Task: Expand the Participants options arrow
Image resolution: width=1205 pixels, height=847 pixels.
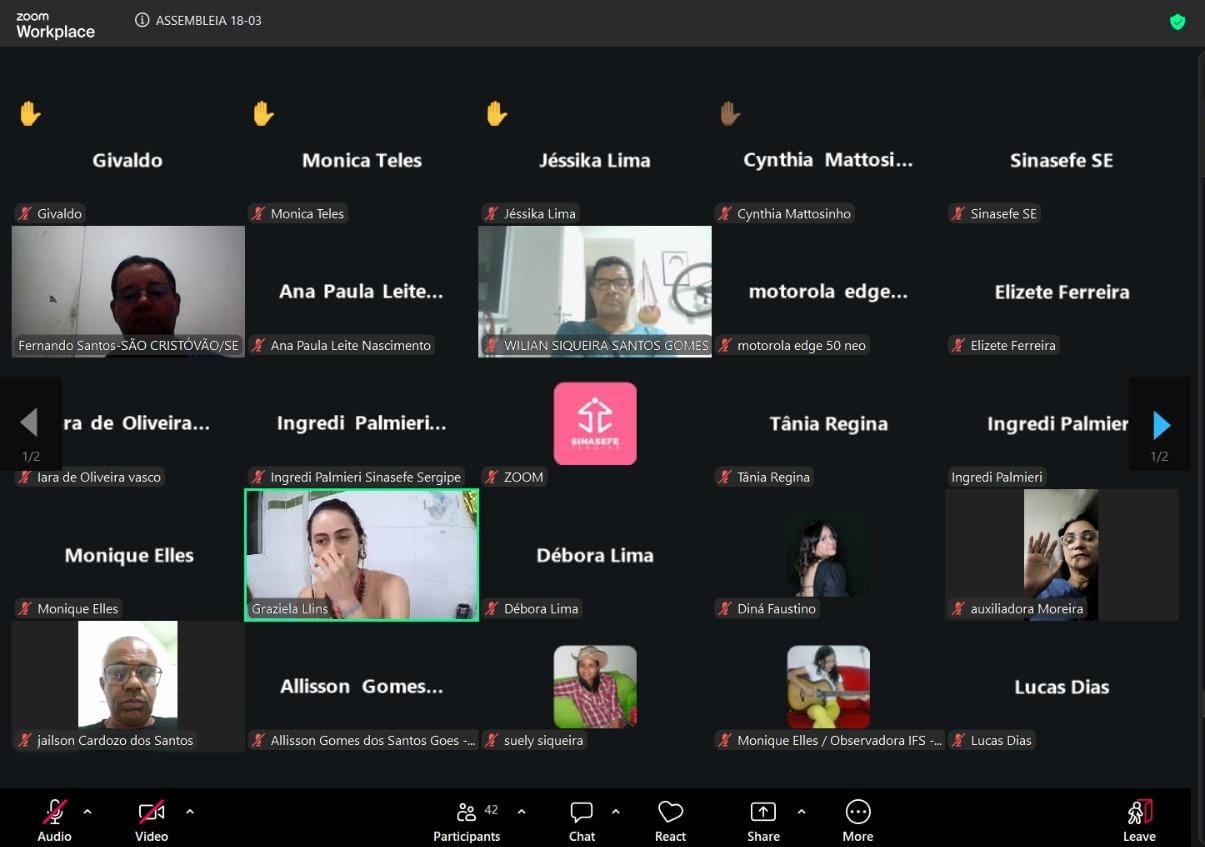Action: [521, 811]
